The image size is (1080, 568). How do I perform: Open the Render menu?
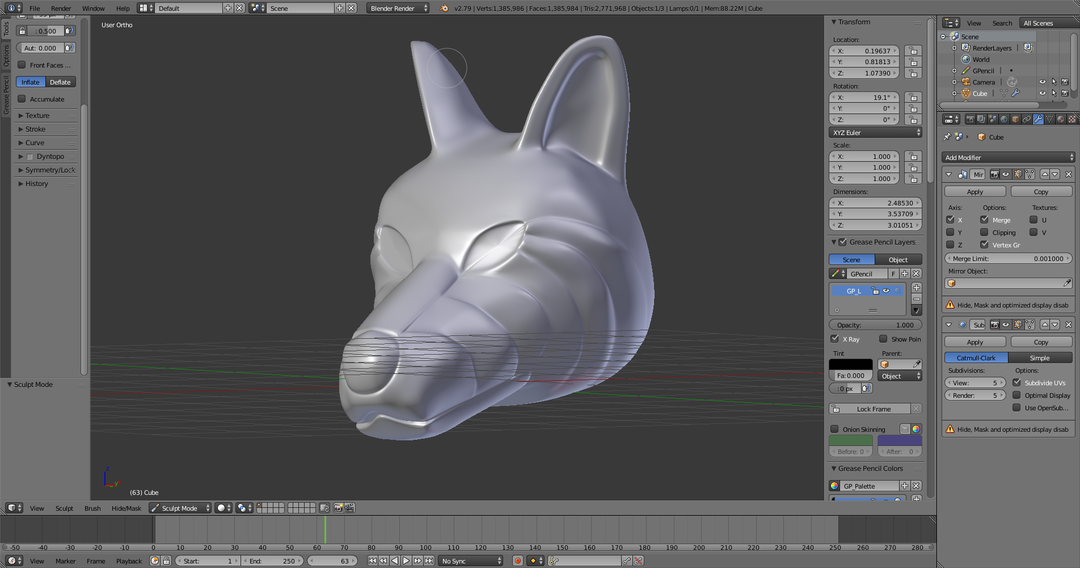pos(61,8)
